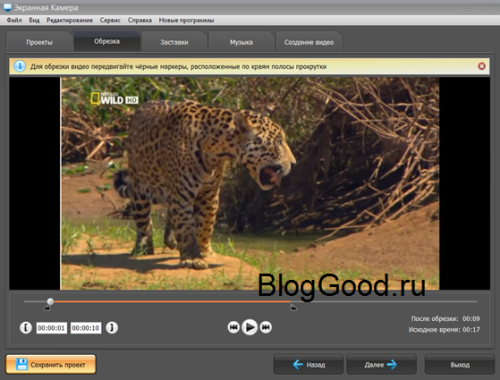Open the Создание видео tab
Screen dimensions: 500x380
pos(309,42)
